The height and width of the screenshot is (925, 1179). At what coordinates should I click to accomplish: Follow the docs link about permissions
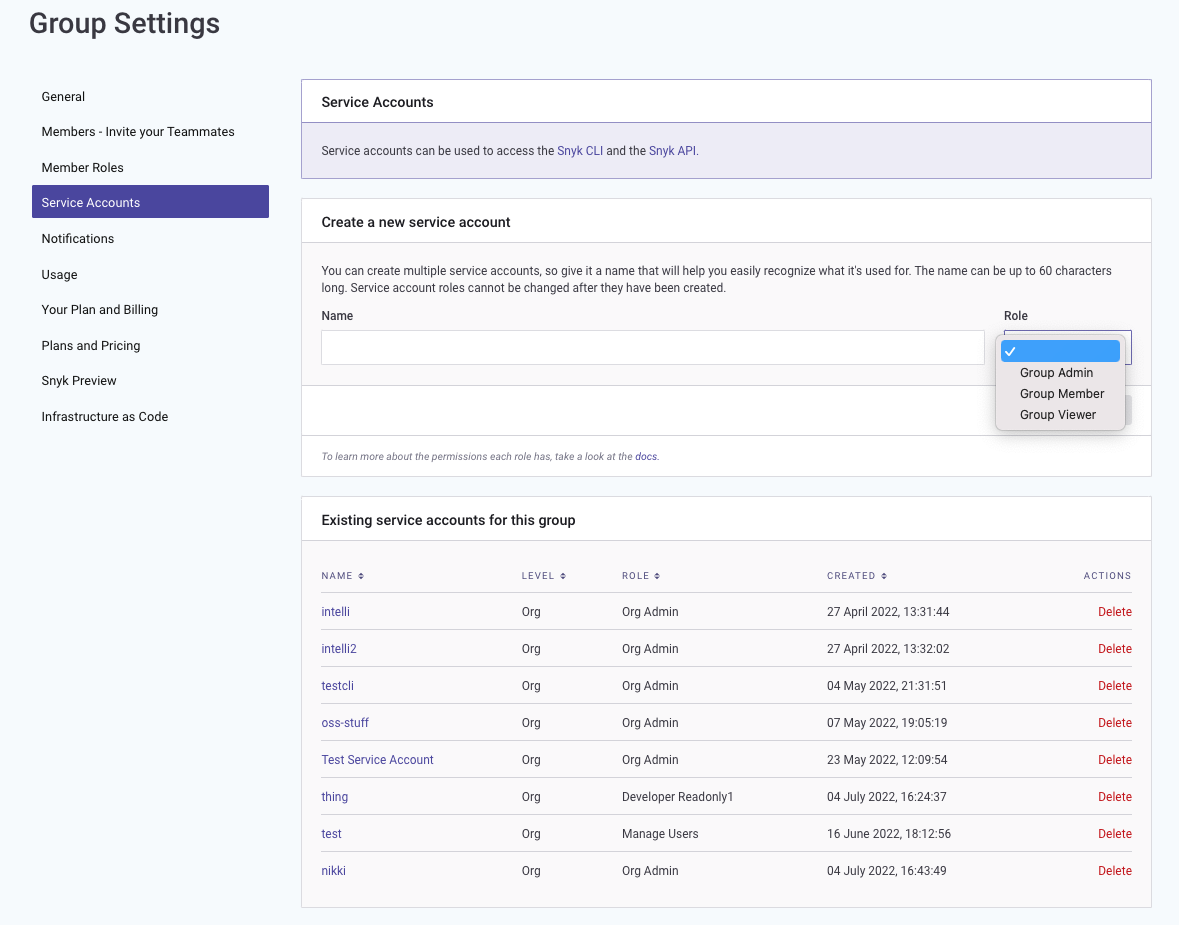click(x=646, y=457)
